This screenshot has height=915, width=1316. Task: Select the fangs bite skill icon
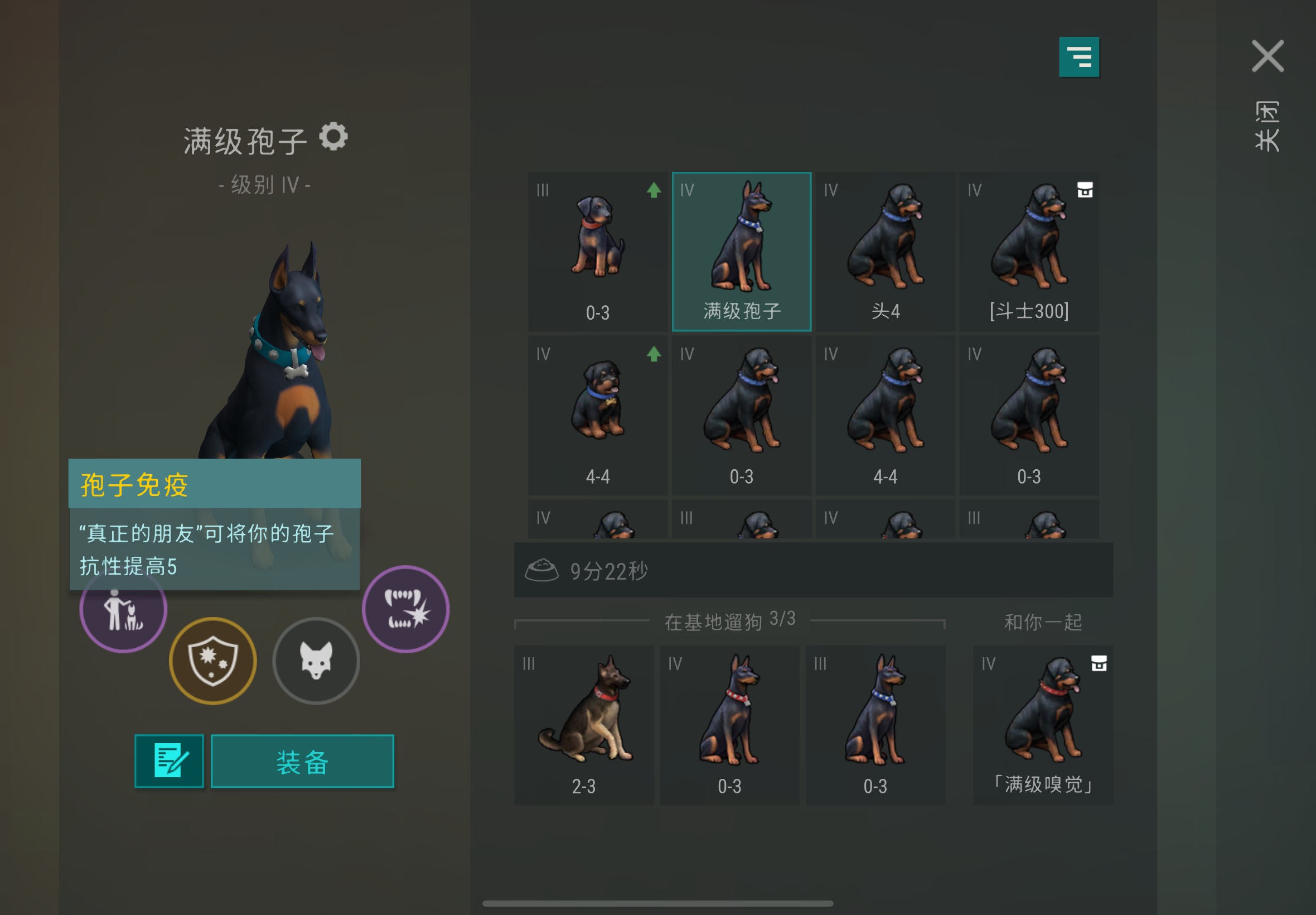[x=405, y=609]
